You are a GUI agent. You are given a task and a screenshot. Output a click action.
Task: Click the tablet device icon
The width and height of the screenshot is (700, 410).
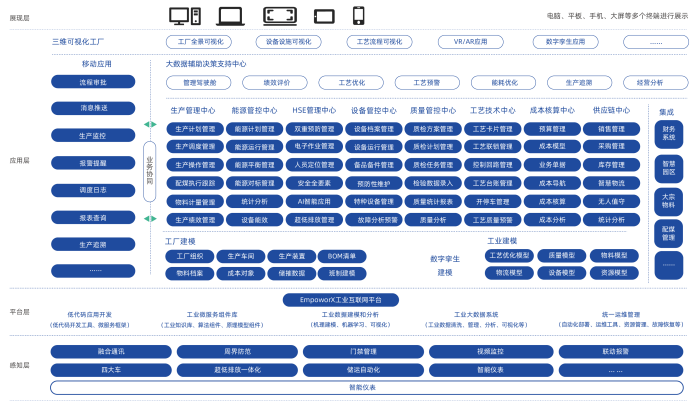(324, 15)
